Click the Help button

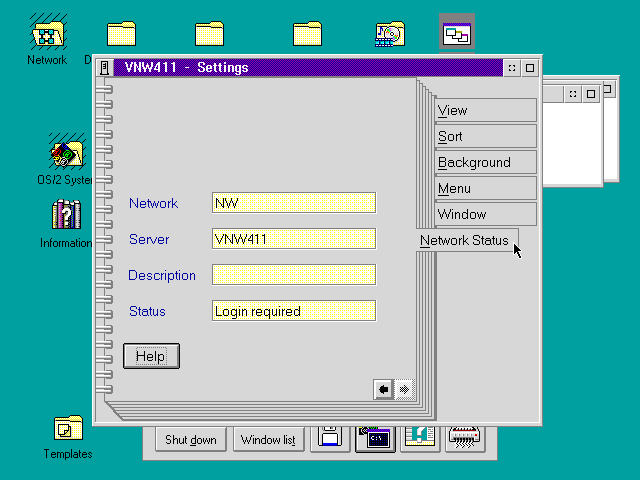(x=151, y=356)
